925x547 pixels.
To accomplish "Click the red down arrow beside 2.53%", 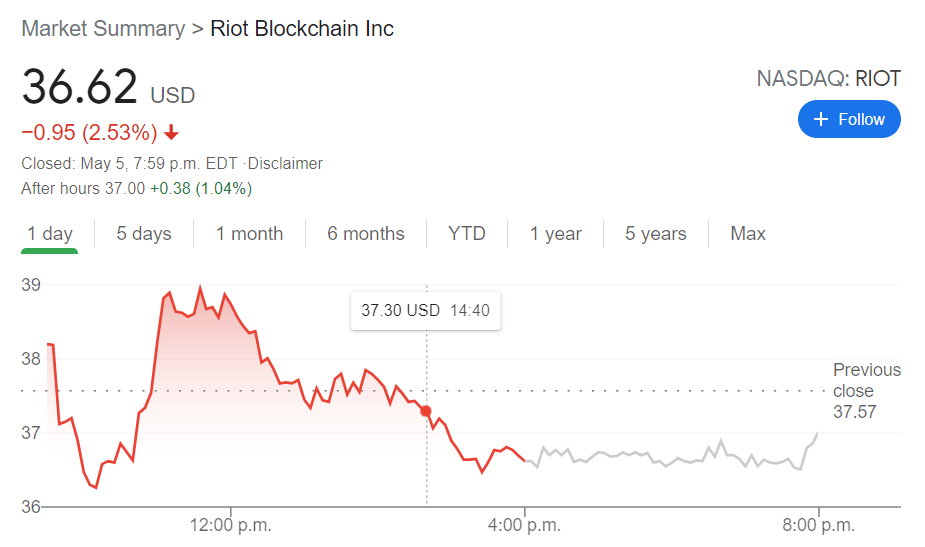I will pos(171,132).
